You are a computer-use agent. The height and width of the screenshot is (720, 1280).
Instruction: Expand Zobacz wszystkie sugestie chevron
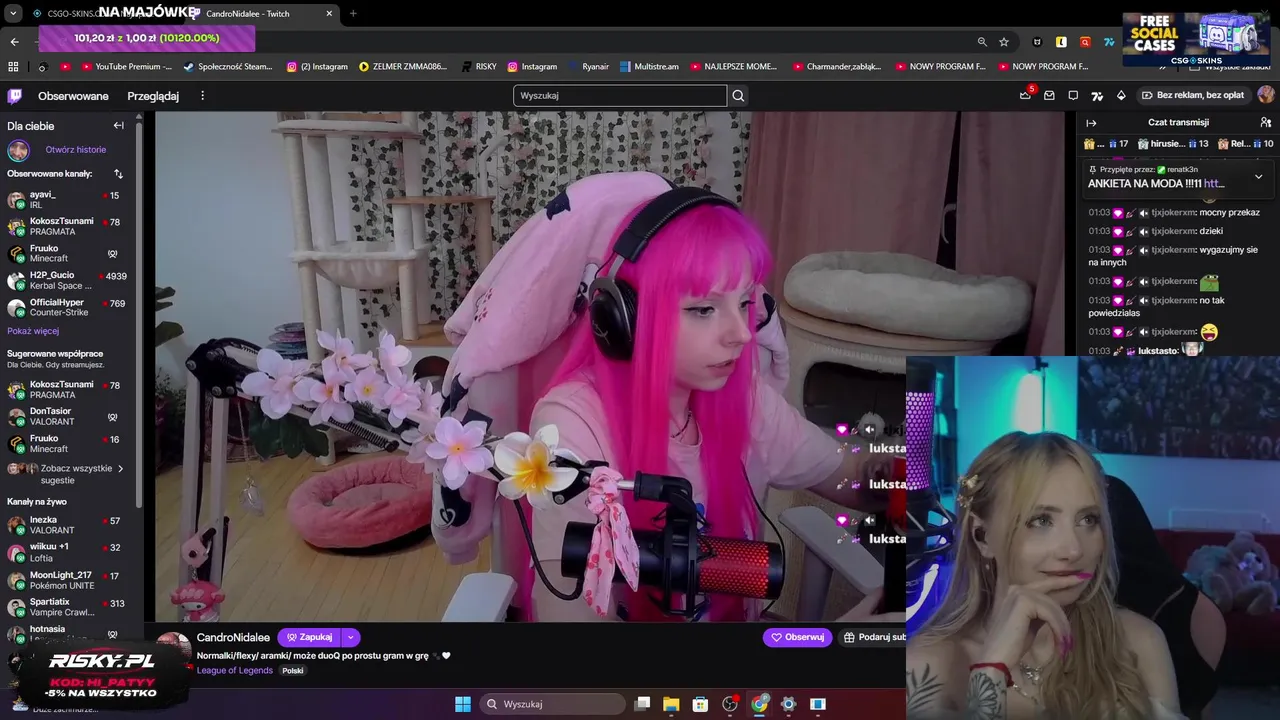[121, 468]
